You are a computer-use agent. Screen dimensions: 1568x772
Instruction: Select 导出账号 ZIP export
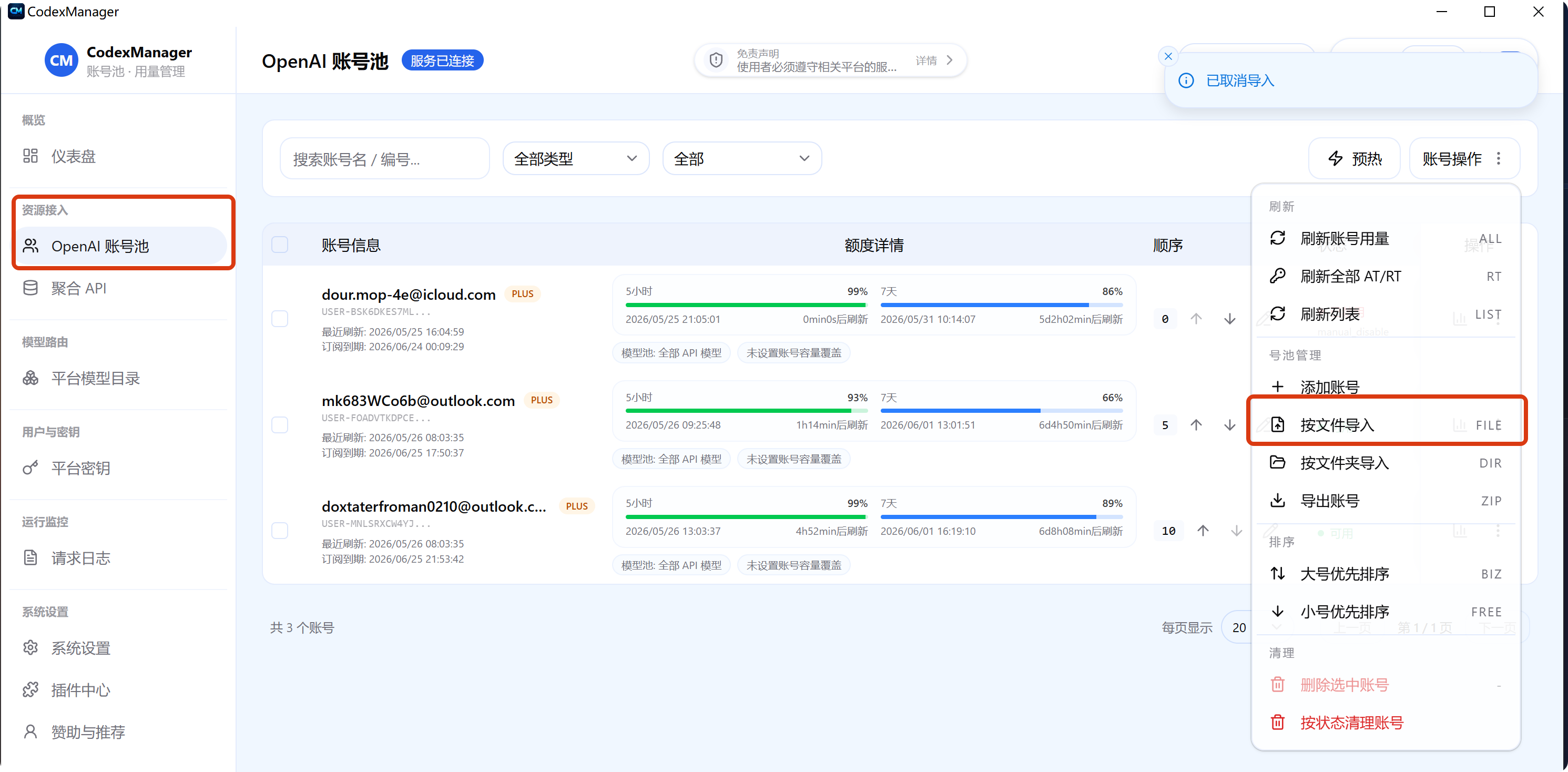click(x=1386, y=501)
